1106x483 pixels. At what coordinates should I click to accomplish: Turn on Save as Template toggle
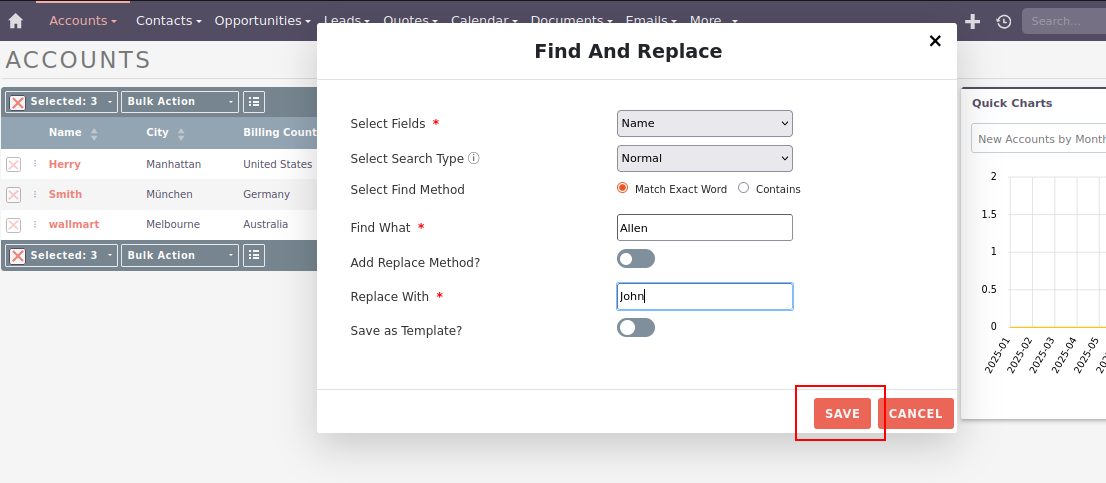pyautogui.click(x=635, y=328)
